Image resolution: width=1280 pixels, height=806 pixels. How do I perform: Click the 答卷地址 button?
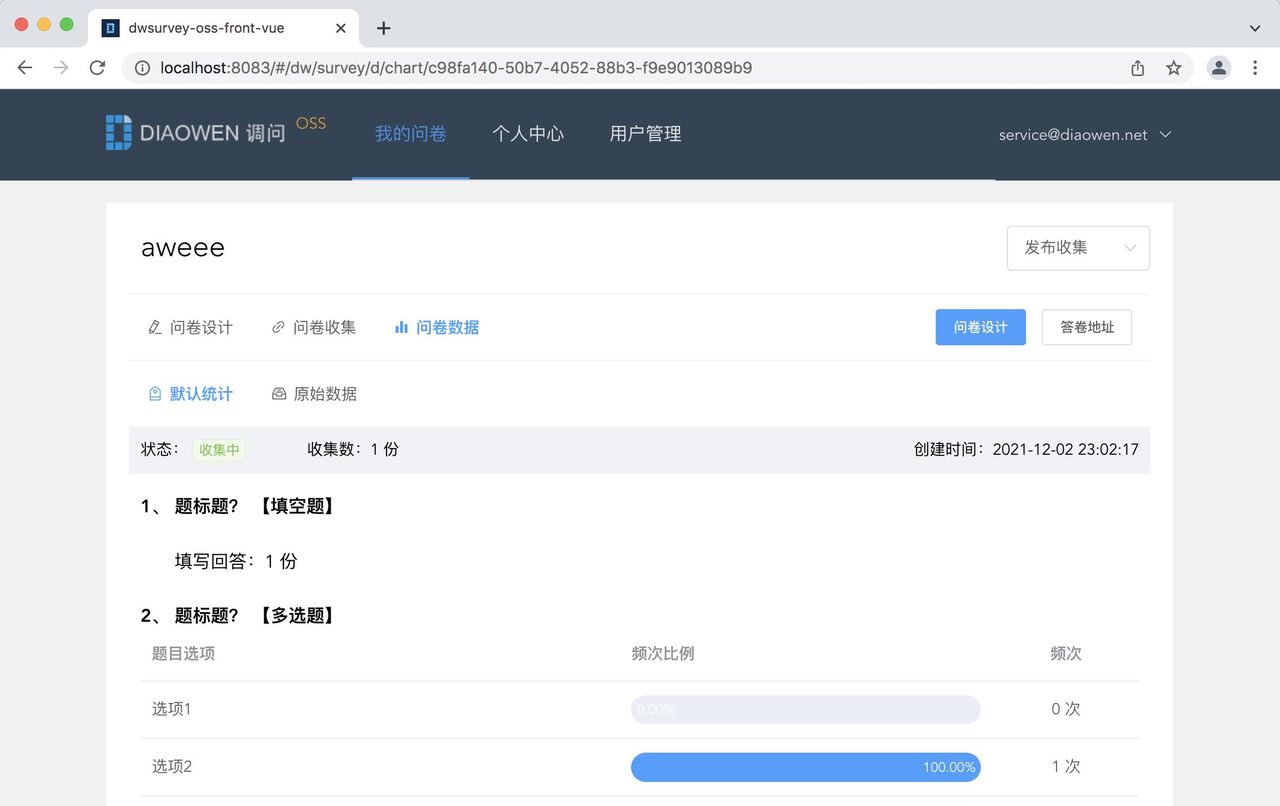click(x=1086, y=327)
